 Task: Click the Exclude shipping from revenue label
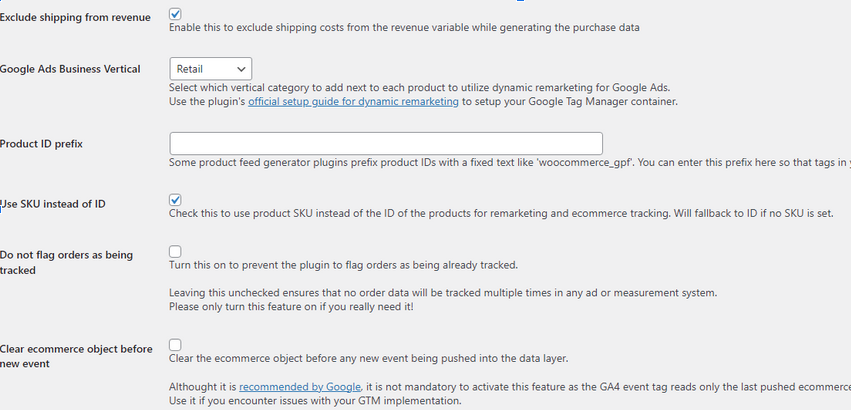[x=76, y=18]
